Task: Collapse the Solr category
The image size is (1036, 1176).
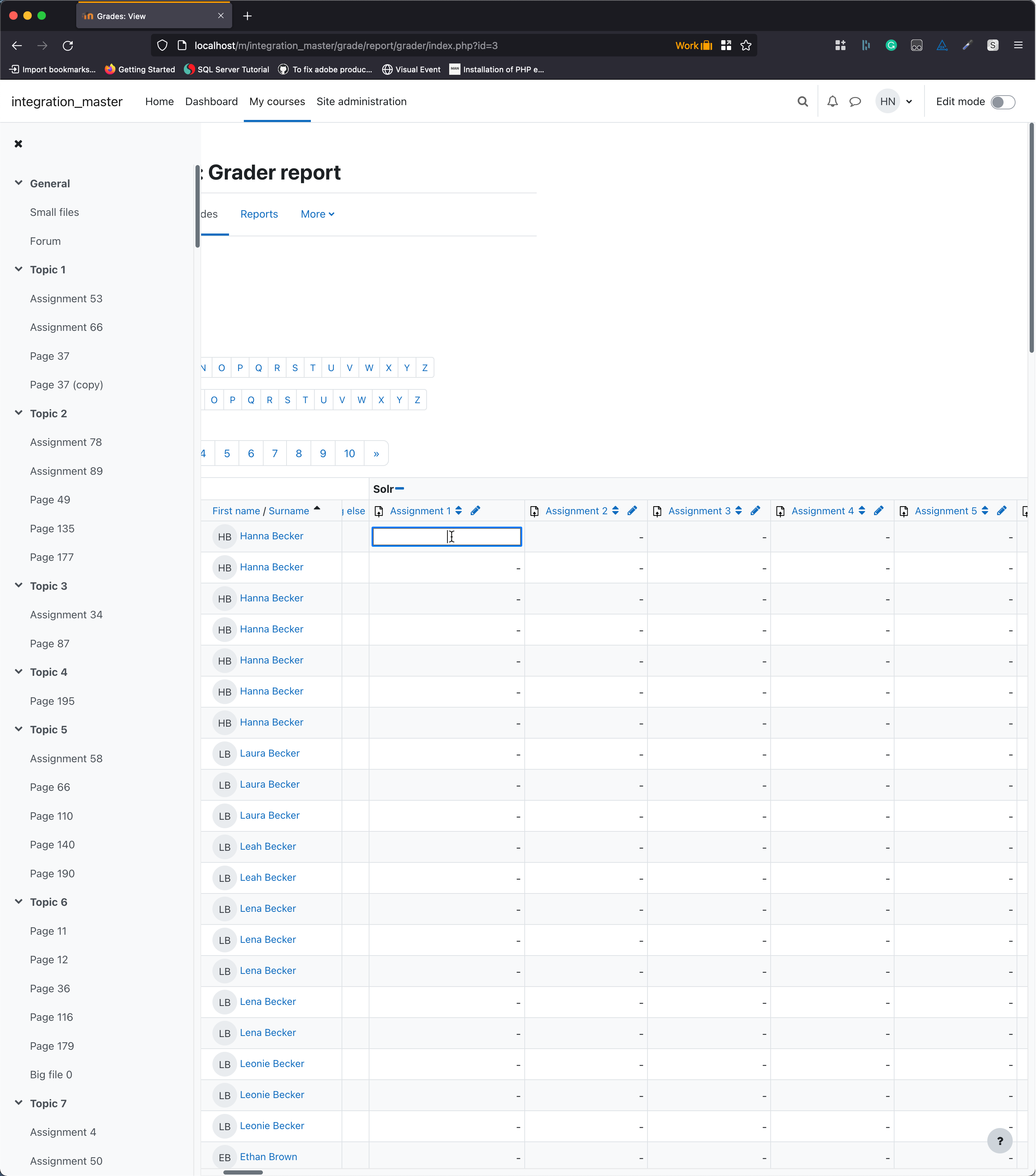Action: tap(400, 489)
